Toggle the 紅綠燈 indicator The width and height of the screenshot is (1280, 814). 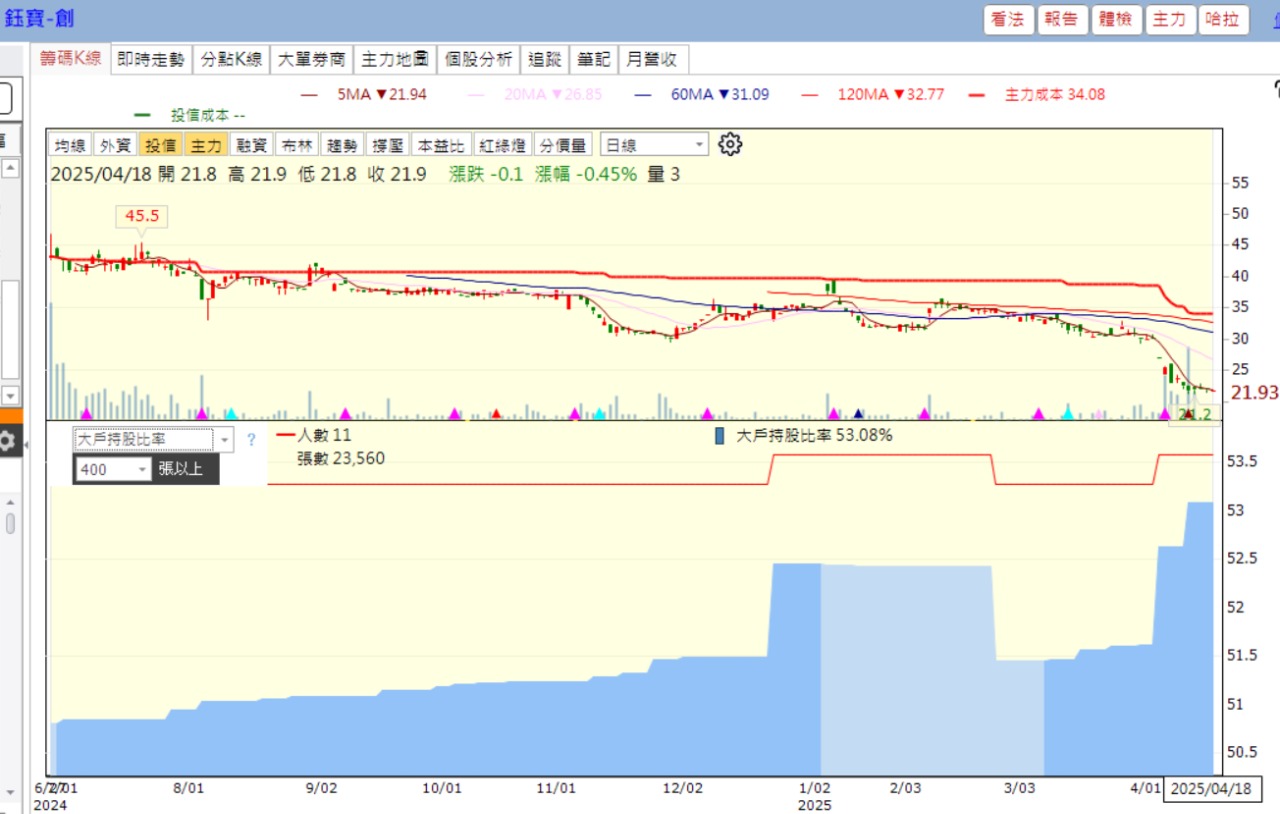pos(502,145)
